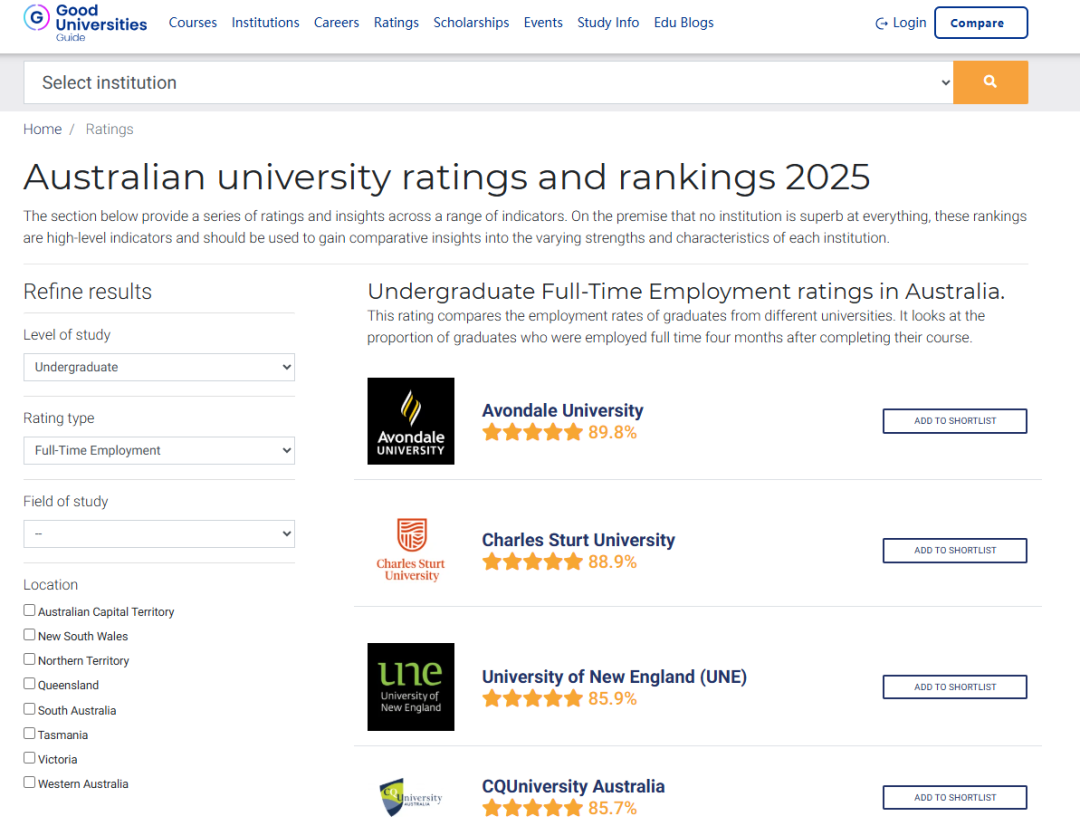This screenshot has height=826, width=1080.
Task: Click the login arrow icon
Action: point(881,23)
